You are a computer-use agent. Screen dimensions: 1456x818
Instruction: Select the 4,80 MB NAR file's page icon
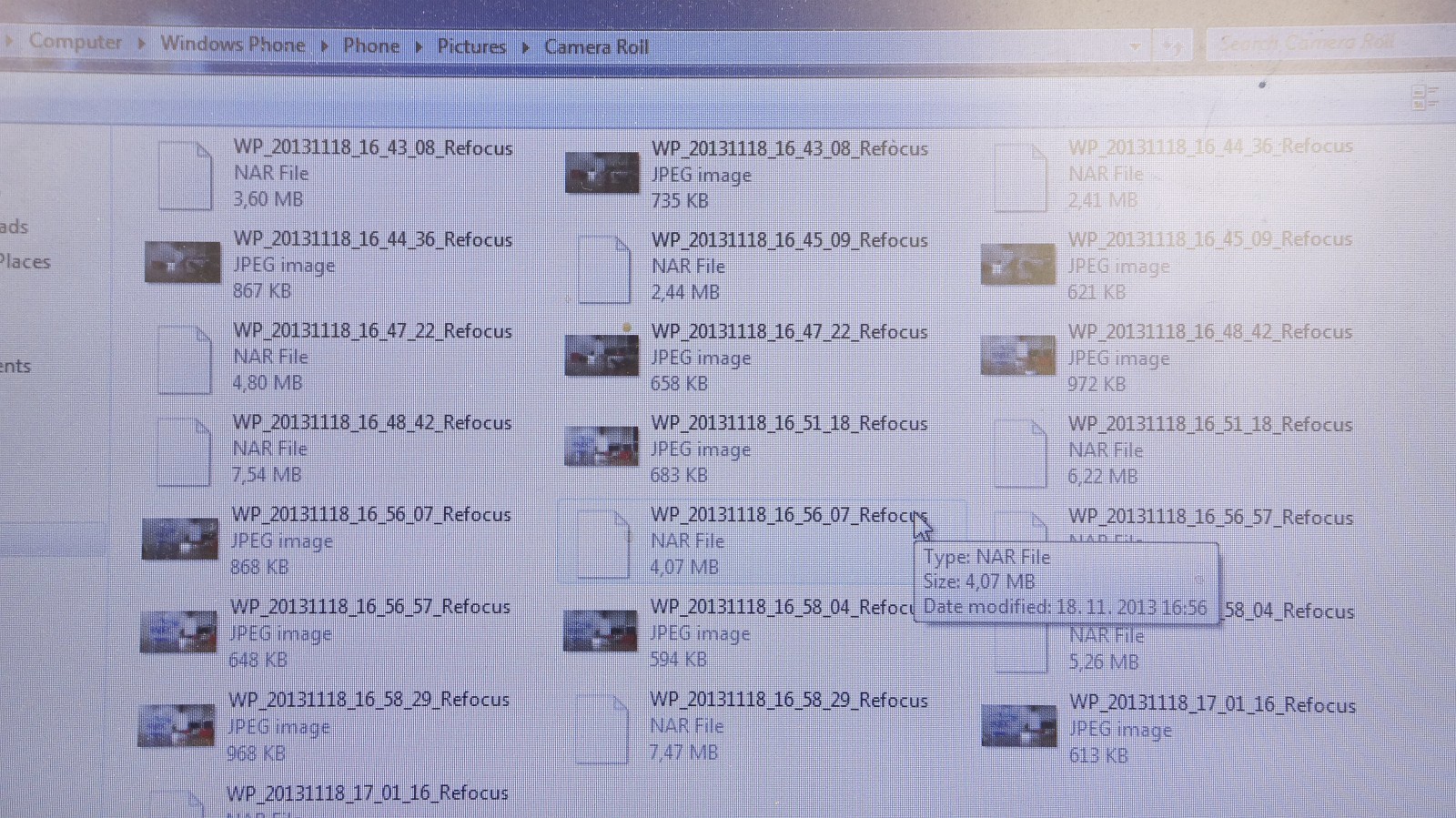[184, 359]
